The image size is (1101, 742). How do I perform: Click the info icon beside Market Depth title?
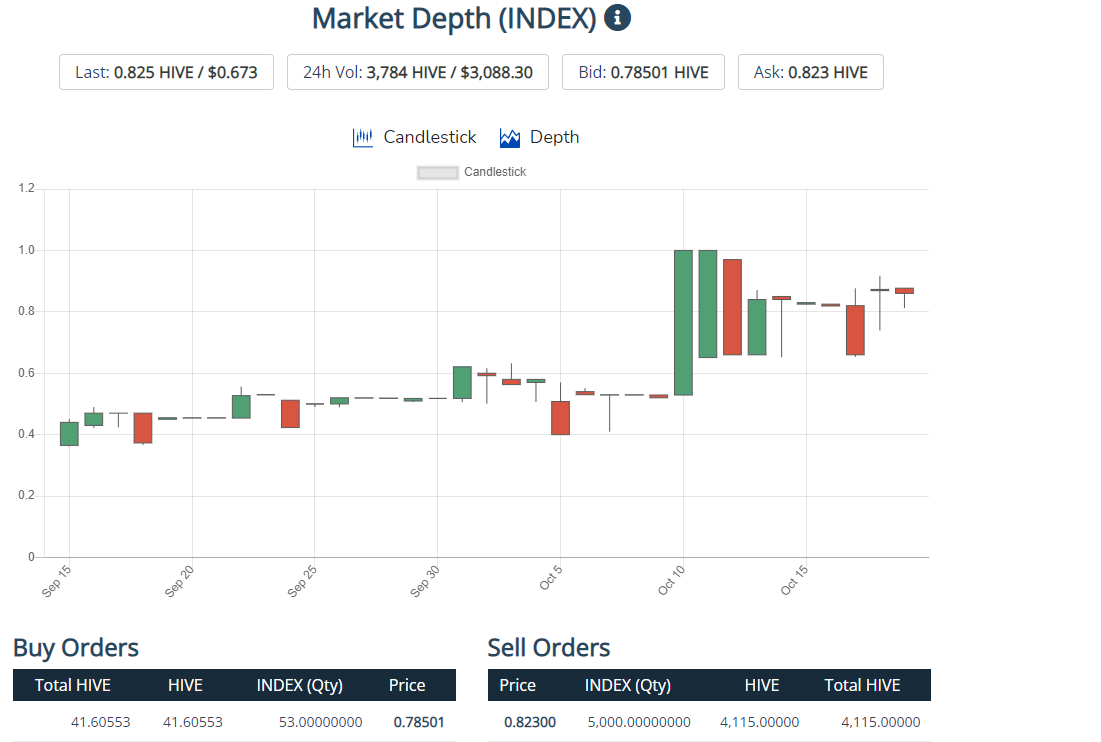(617, 18)
